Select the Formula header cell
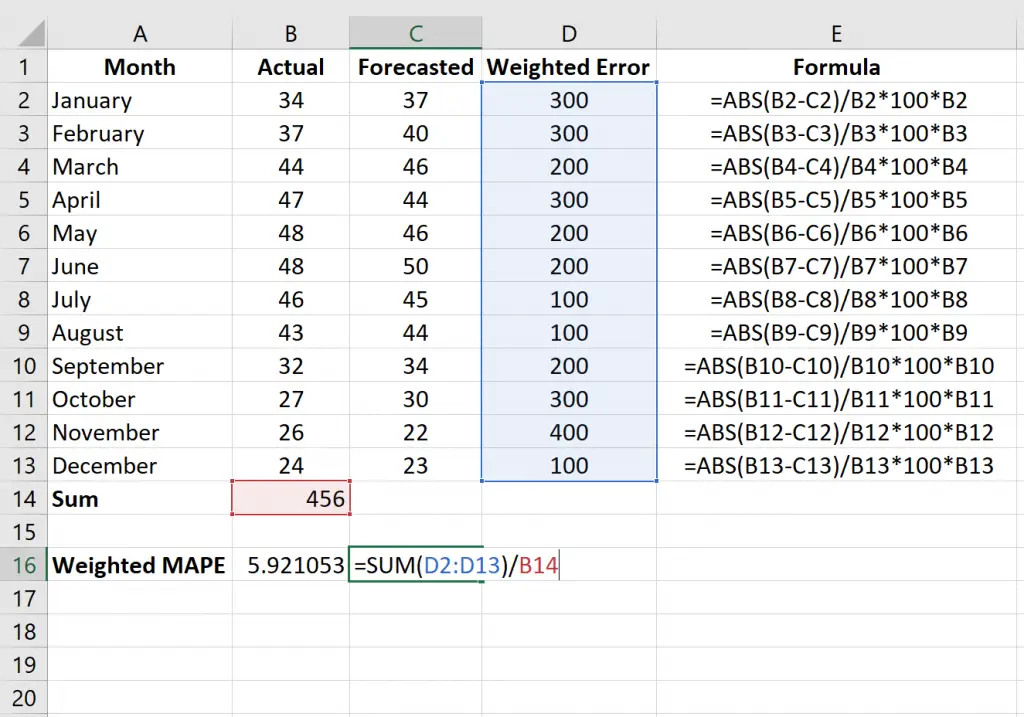Viewport: 1024px width, 717px height. click(836, 67)
